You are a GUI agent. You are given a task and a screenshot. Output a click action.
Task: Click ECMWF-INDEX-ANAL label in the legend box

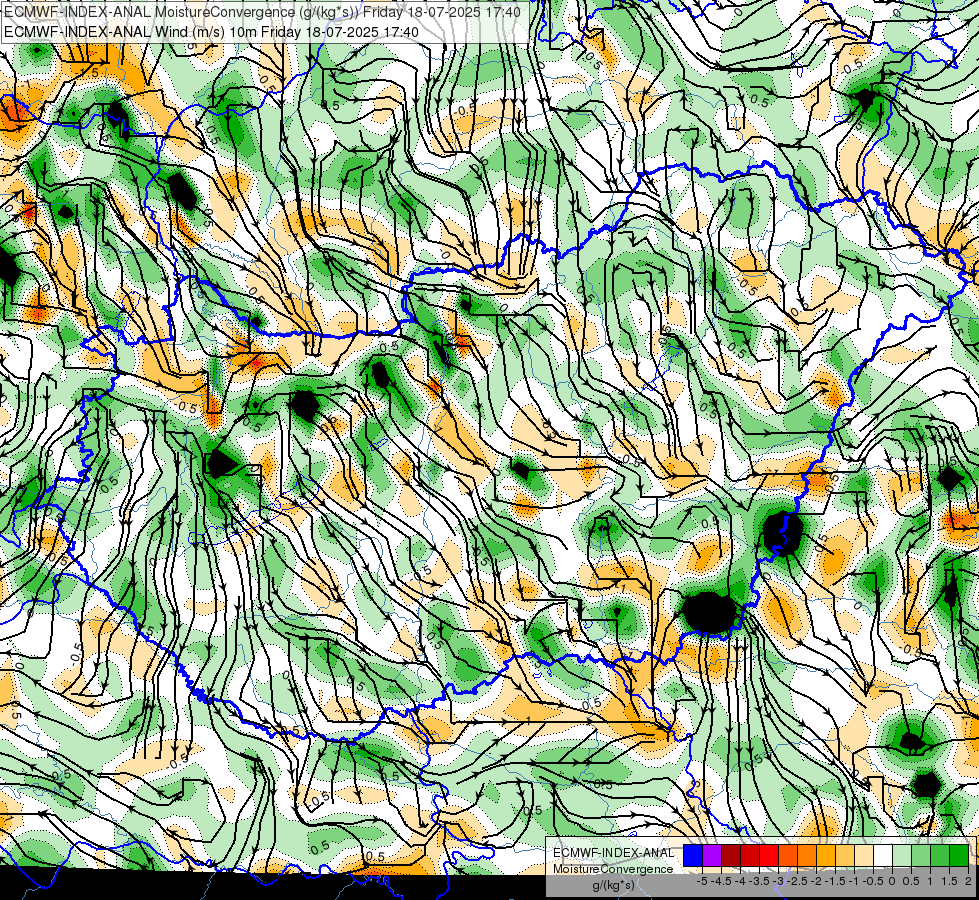[x=614, y=853]
